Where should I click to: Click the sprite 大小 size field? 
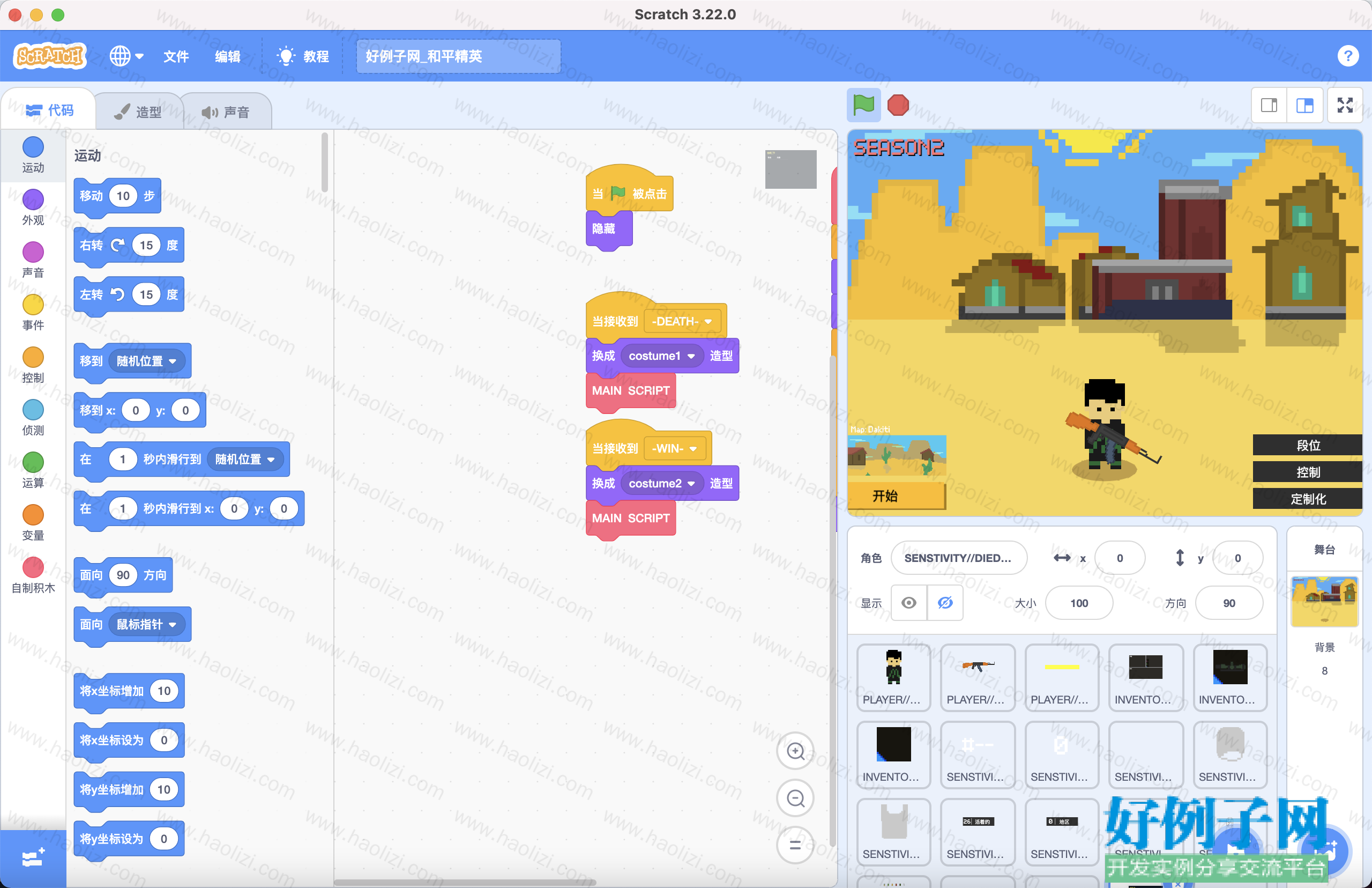coord(1079,603)
